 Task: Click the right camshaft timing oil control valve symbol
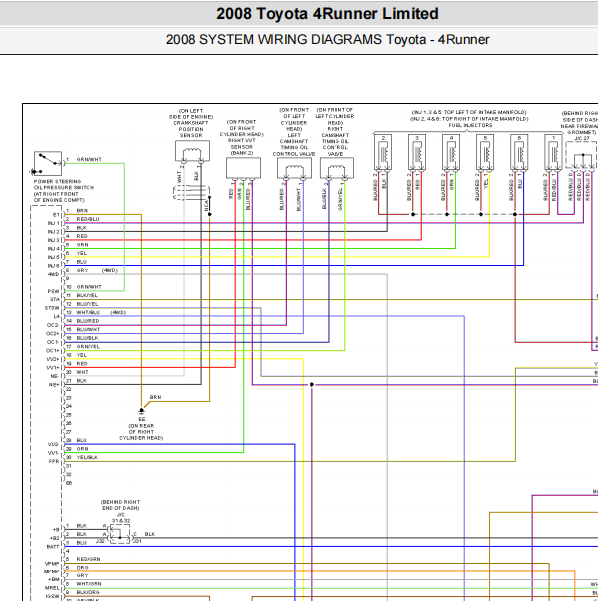(337, 168)
